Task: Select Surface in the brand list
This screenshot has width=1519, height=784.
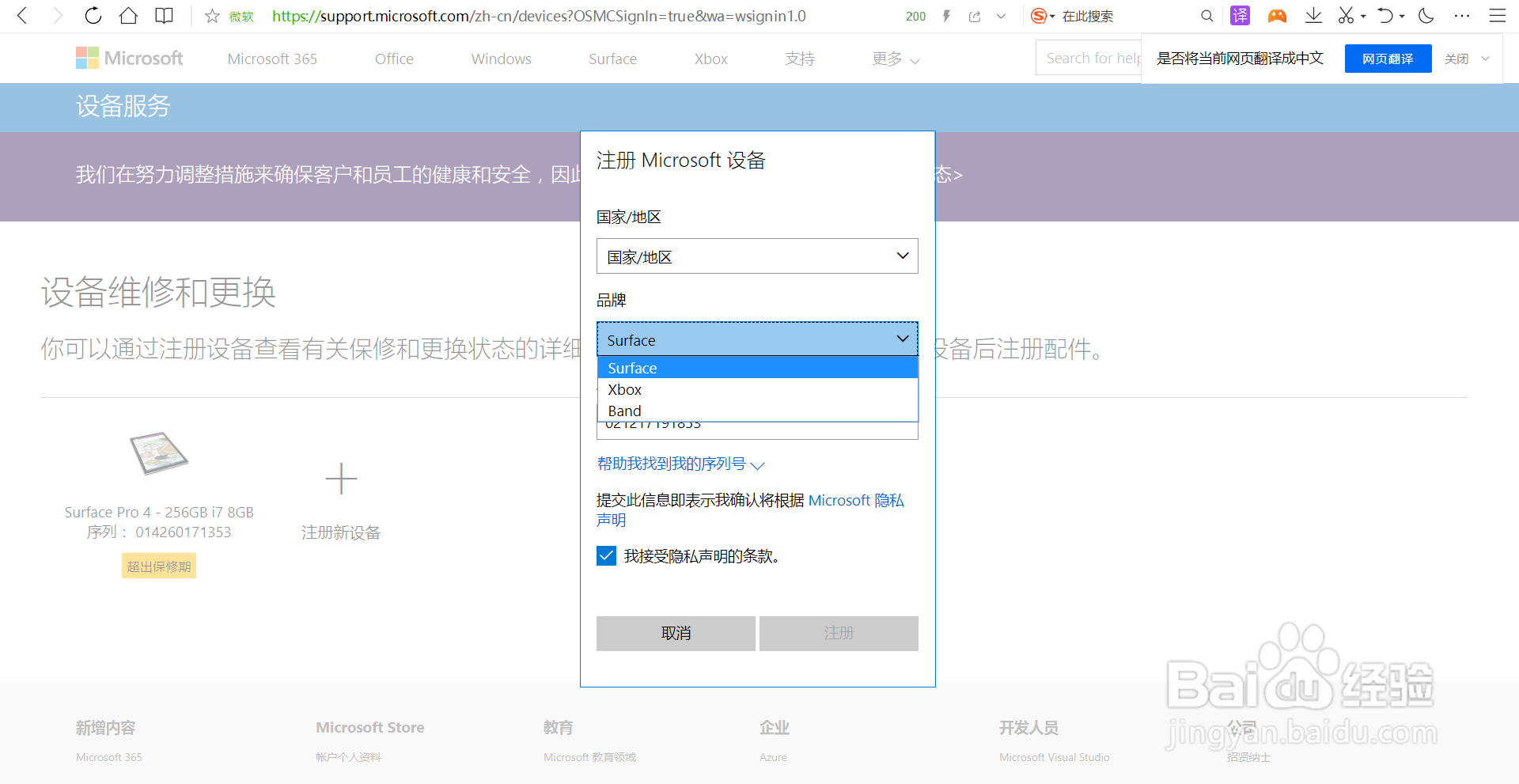Action: click(757, 368)
